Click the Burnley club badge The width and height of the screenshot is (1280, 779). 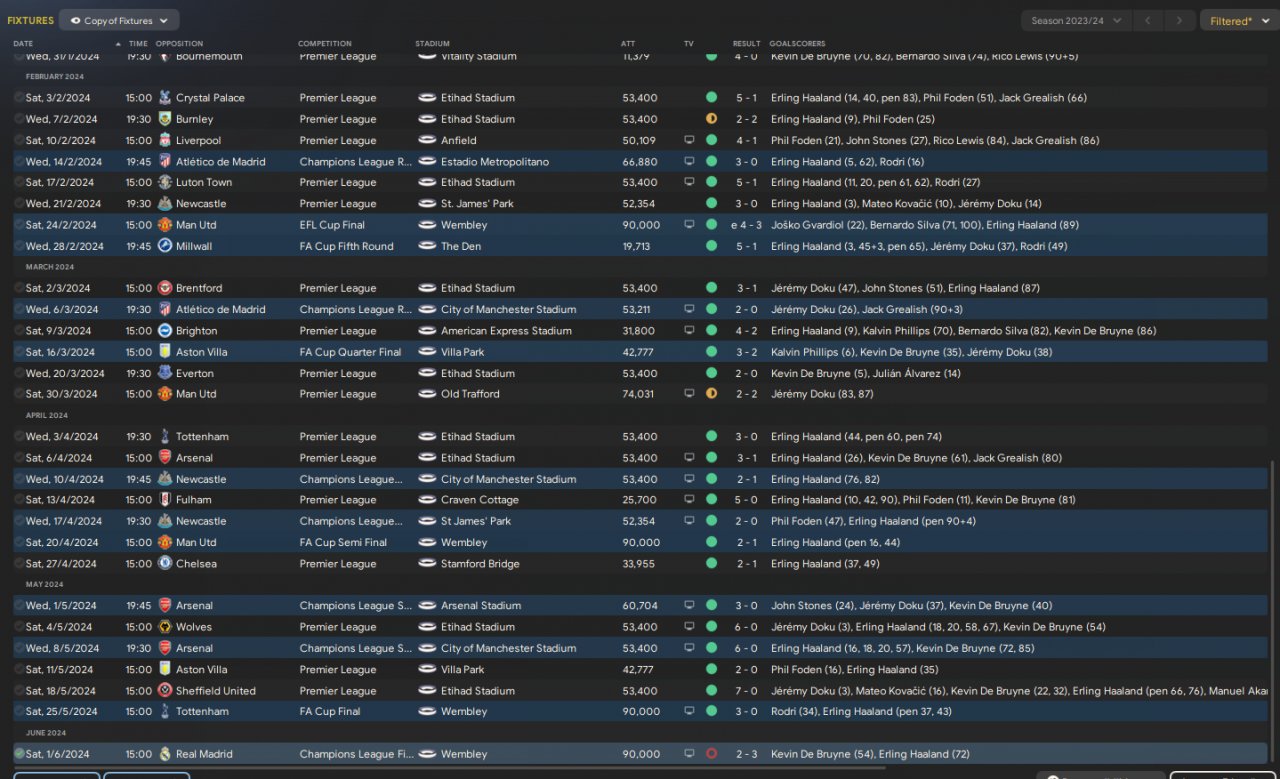165,119
